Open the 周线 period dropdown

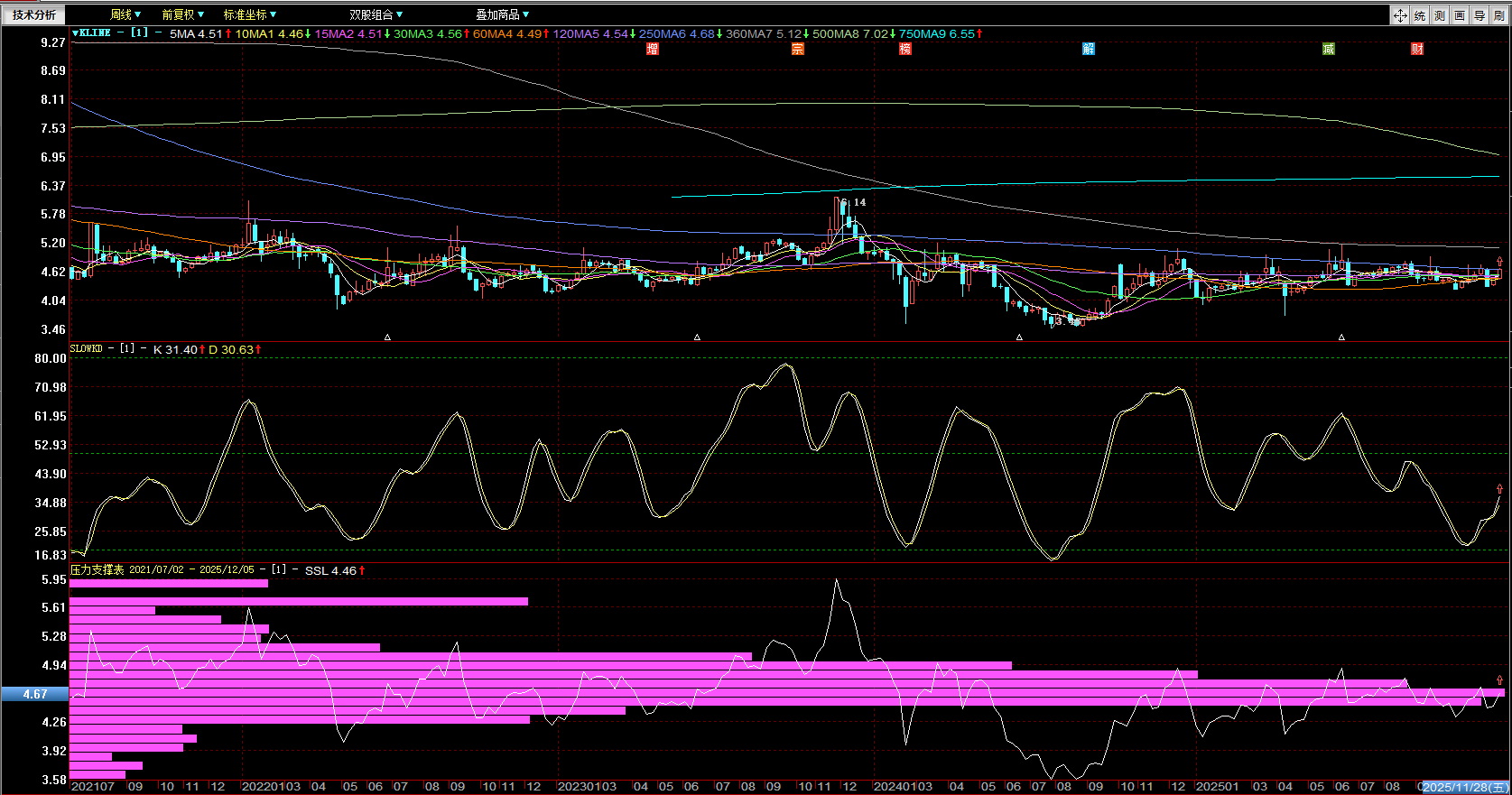coord(125,14)
